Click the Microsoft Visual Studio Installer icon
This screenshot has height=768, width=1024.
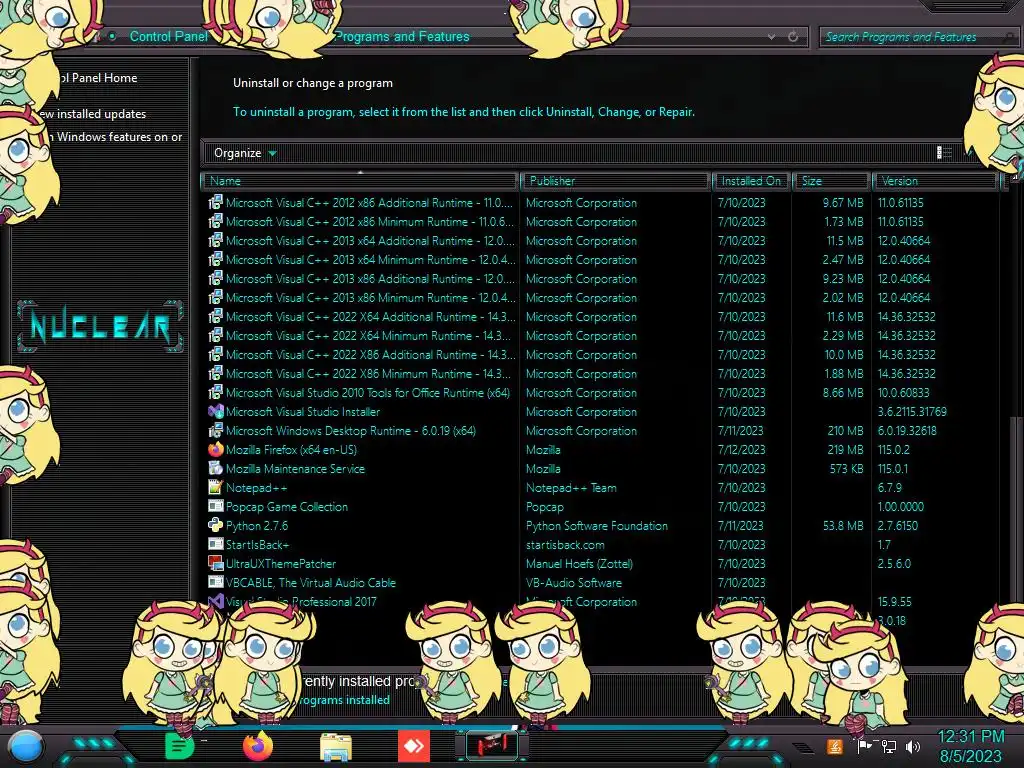216,411
